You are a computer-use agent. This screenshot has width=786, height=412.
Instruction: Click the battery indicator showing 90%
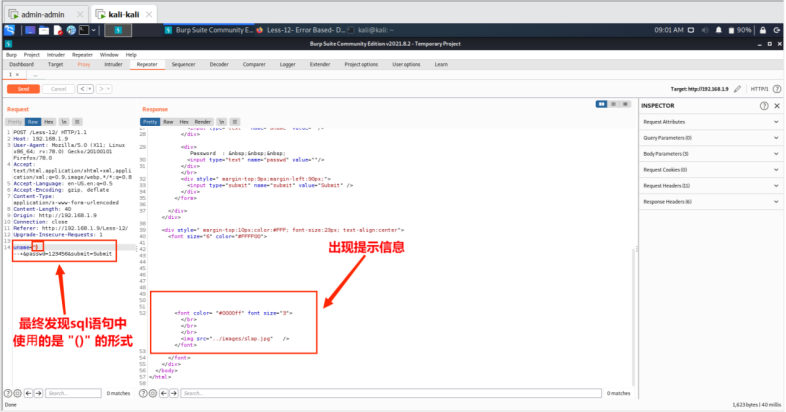pyautogui.click(x=740, y=30)
